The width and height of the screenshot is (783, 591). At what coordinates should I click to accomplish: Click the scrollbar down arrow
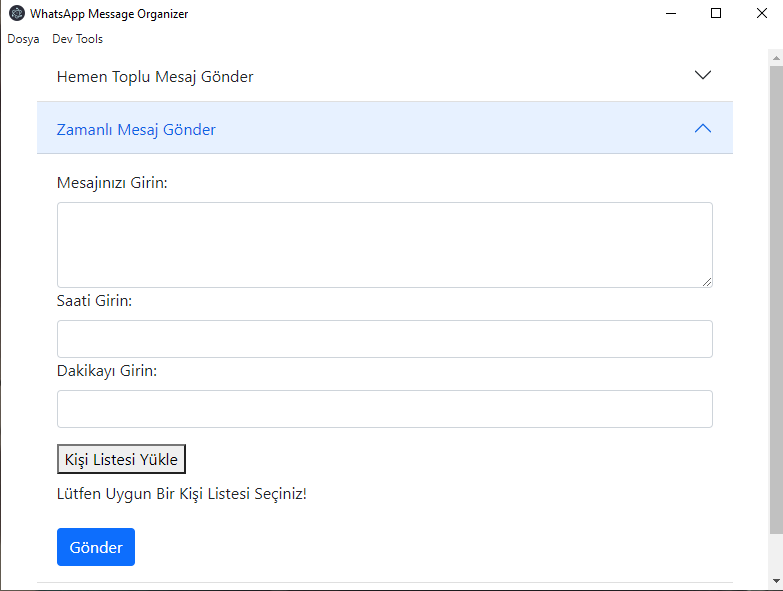tap(776, 581)
